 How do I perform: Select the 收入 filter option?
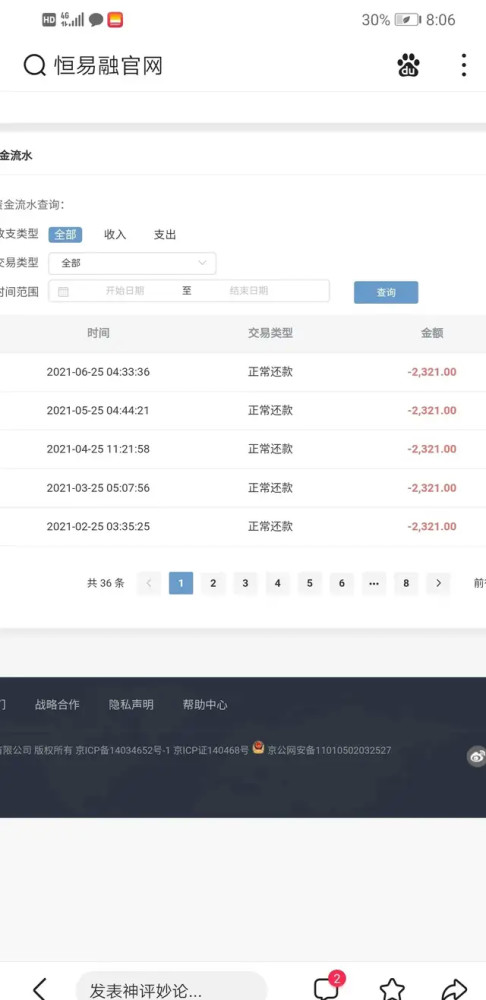click(x=115, y=235)
